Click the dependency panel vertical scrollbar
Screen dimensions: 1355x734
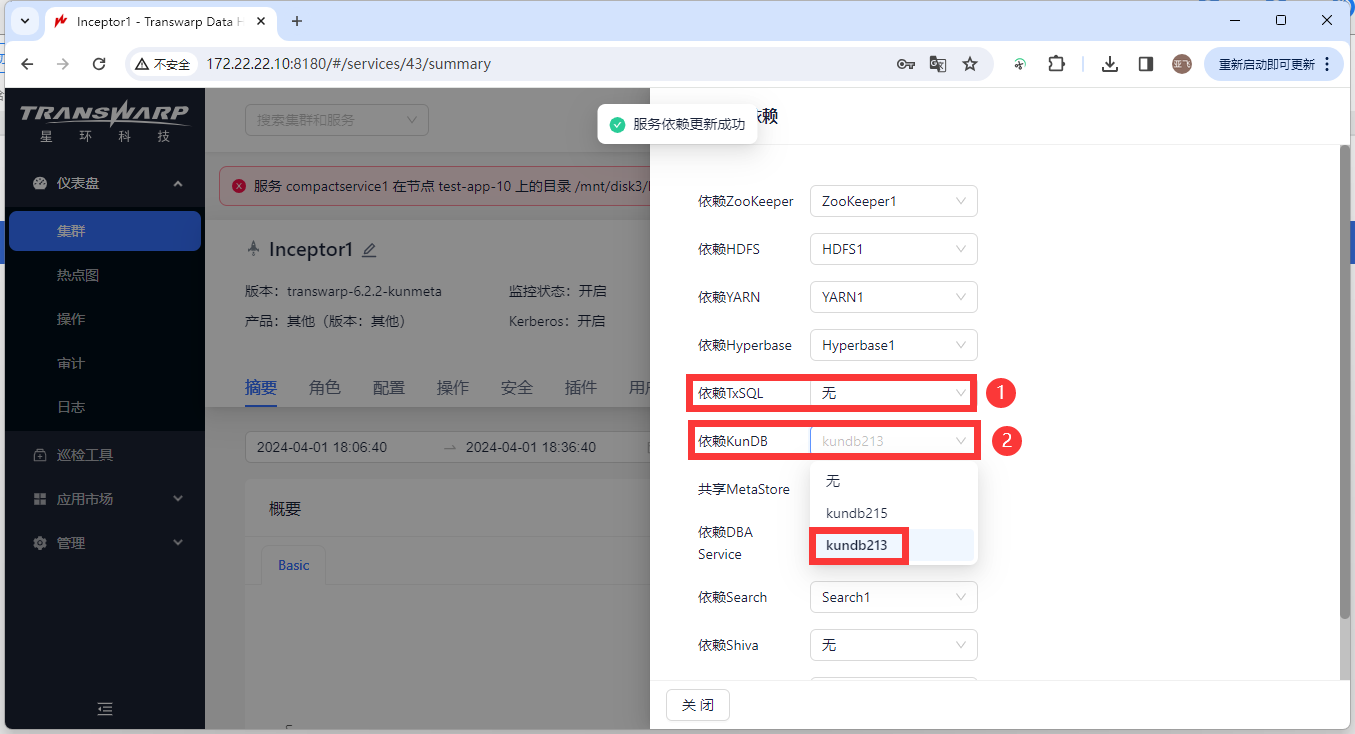click(1344, 380)
